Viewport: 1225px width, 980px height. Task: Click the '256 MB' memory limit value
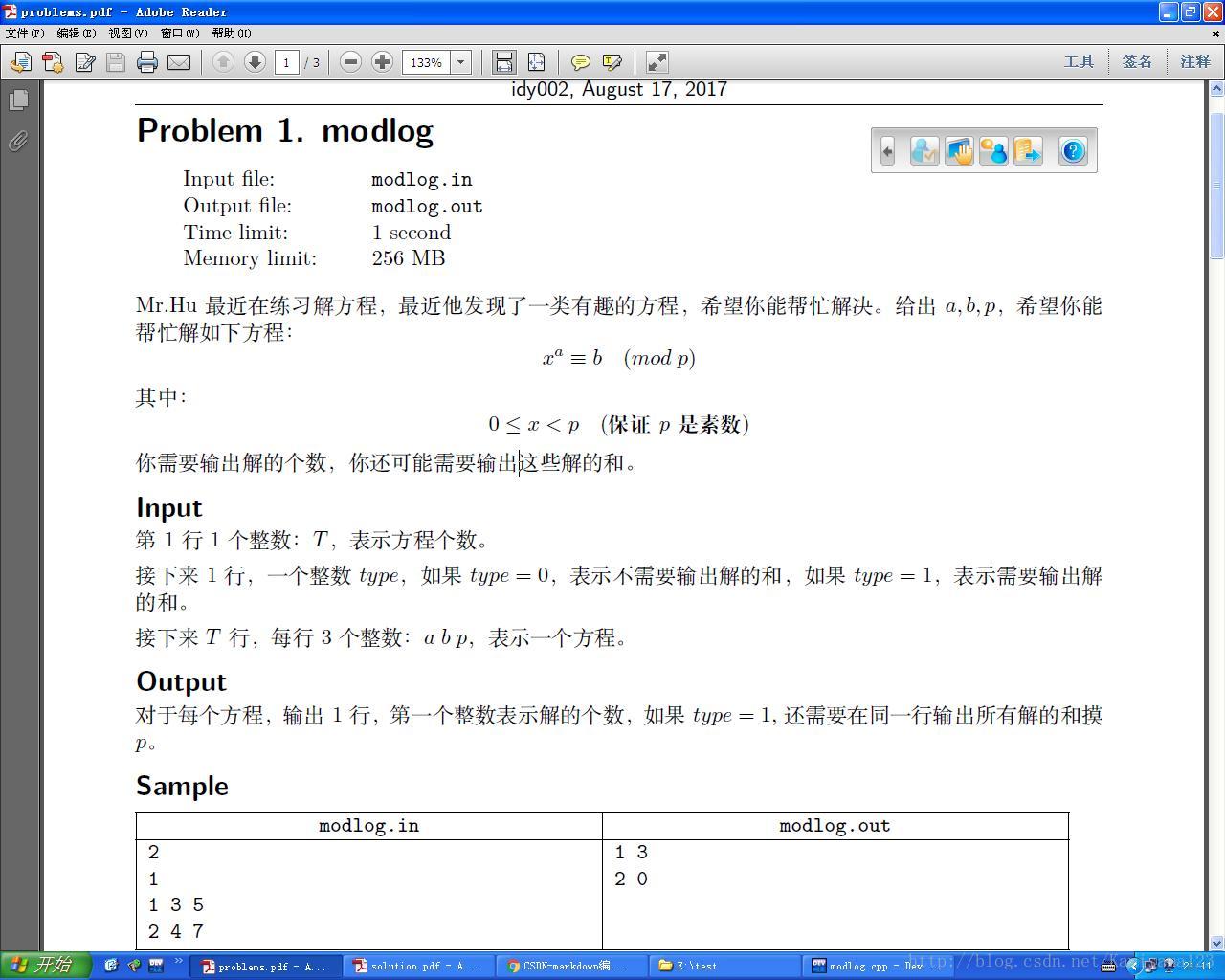409,258
